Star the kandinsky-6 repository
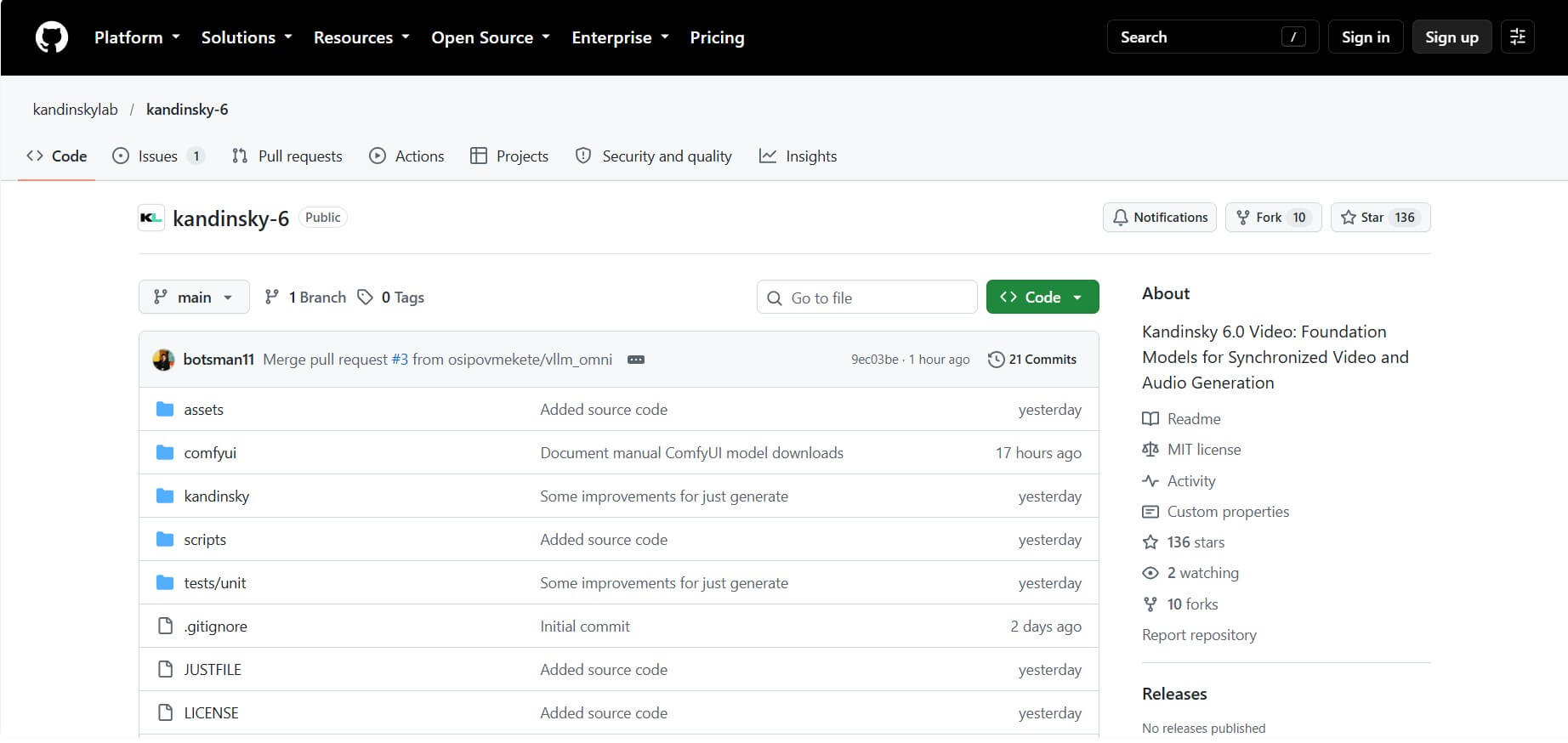 pos(1380,218)
